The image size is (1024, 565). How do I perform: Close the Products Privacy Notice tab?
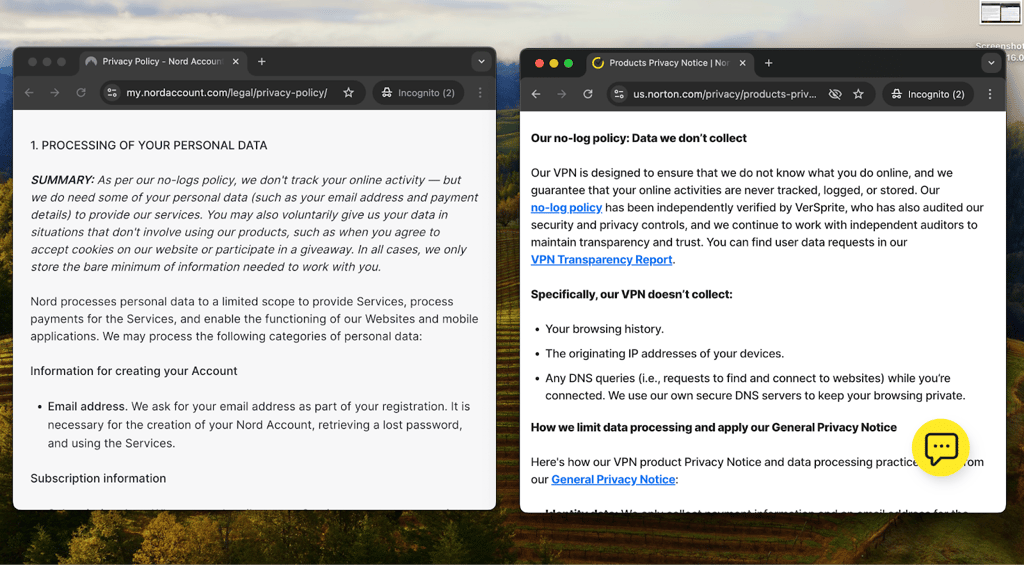click(x=743, y=63)
